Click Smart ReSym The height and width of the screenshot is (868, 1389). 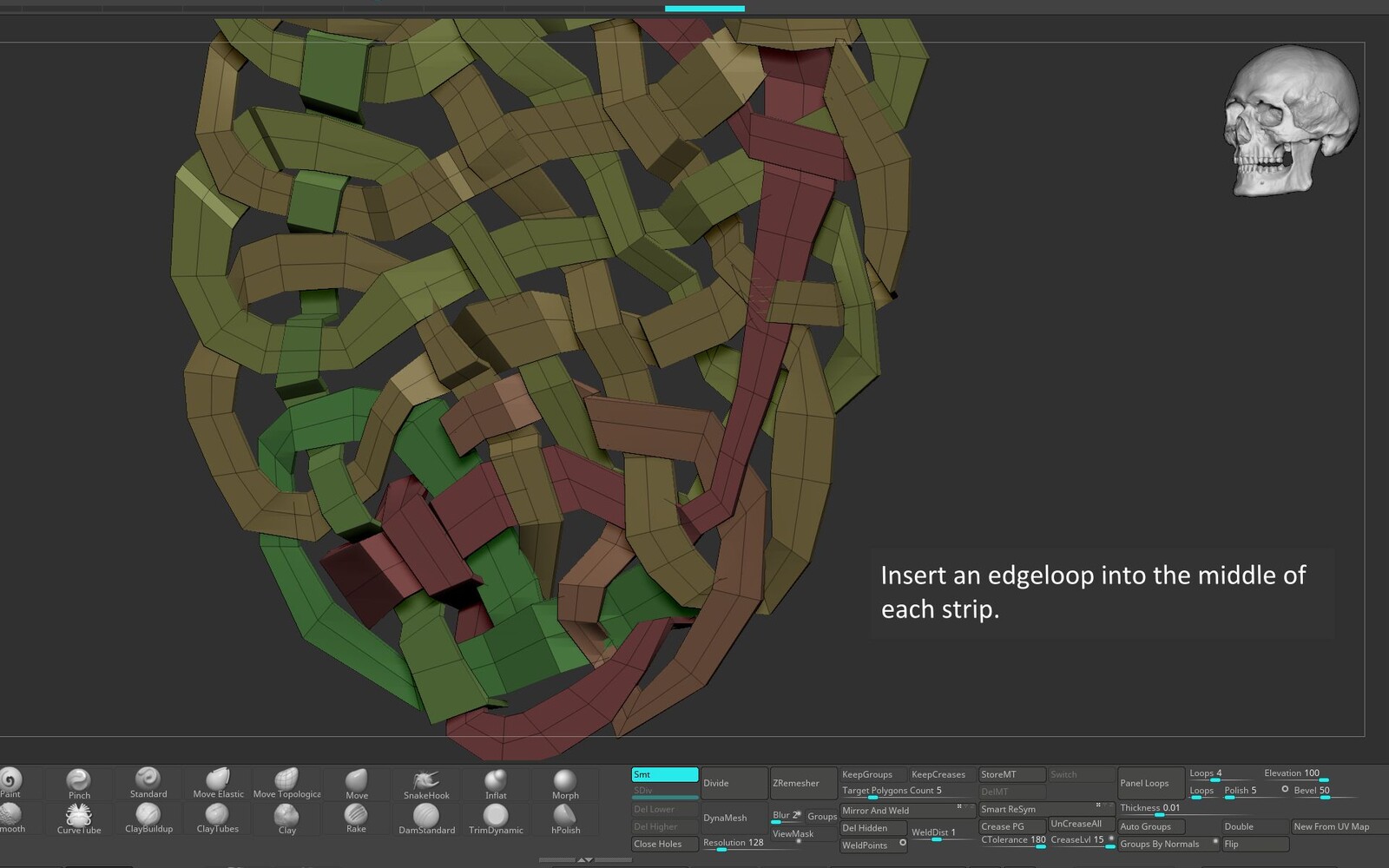click(1046, 809)
